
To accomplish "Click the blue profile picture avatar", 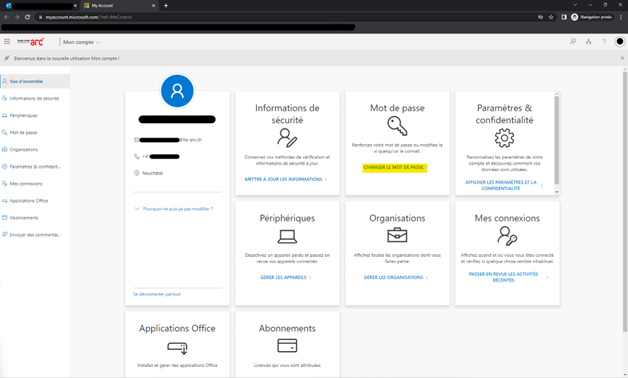I will [177, 91].
